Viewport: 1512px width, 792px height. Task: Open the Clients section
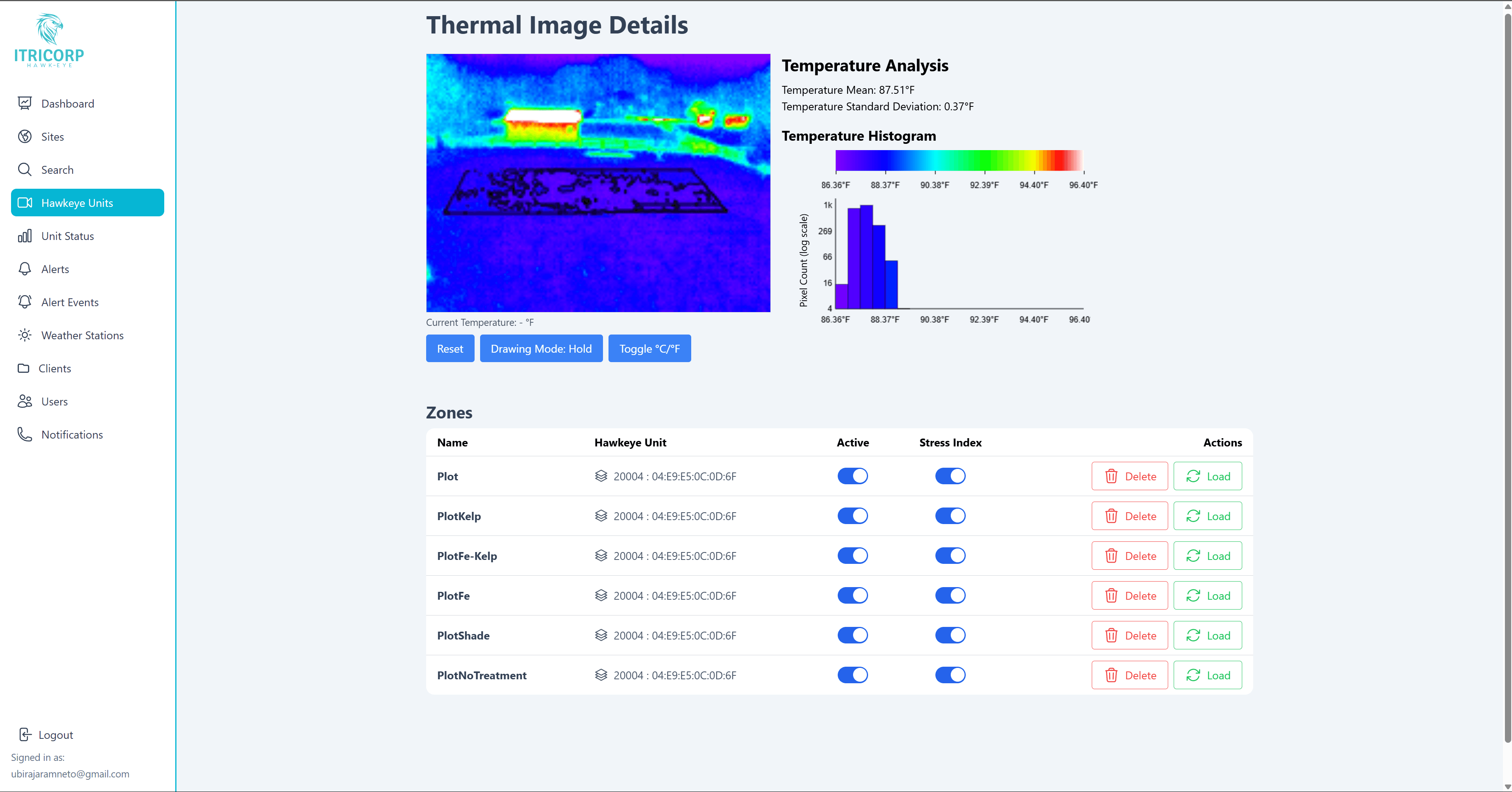tap(55, 369)
